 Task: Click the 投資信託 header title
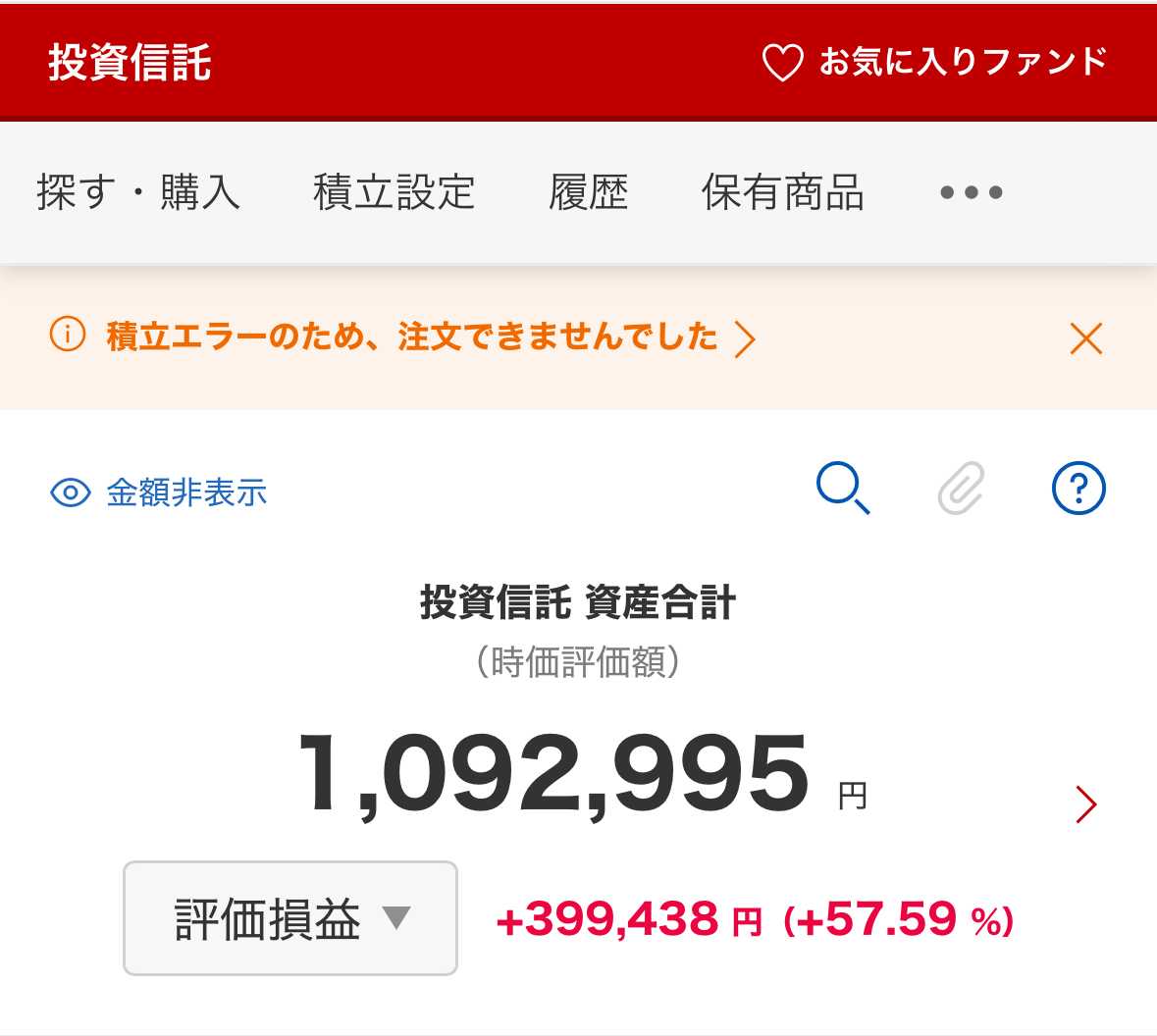(x=131, y=62)
